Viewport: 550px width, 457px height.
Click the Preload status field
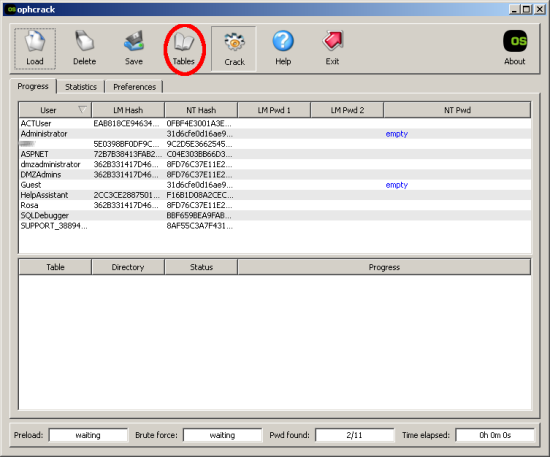click(x=88, y=435)
